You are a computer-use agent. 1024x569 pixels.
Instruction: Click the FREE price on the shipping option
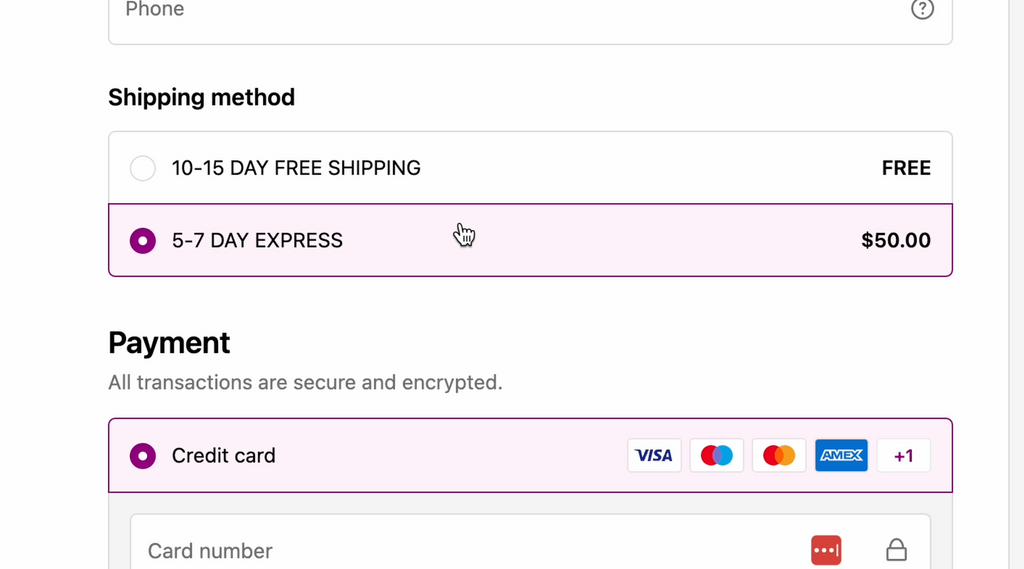(906, 168)
